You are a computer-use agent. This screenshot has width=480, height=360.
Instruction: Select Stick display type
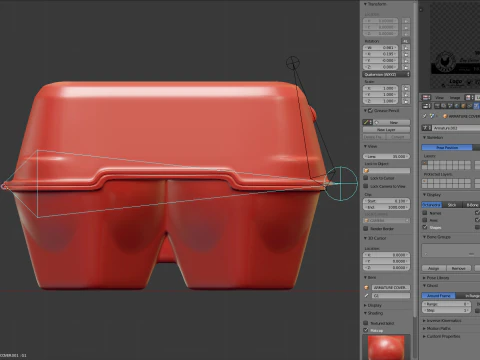[452, 205]
